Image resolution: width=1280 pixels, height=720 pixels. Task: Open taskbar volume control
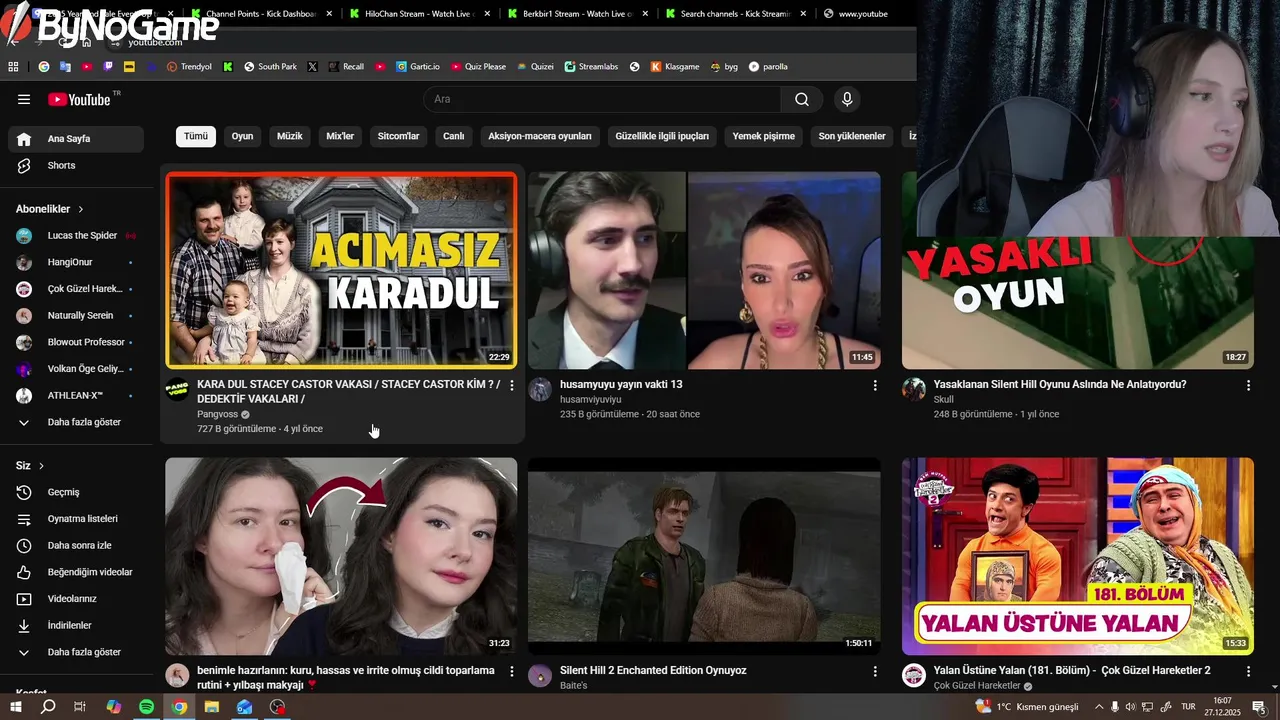coord(1131,707)
